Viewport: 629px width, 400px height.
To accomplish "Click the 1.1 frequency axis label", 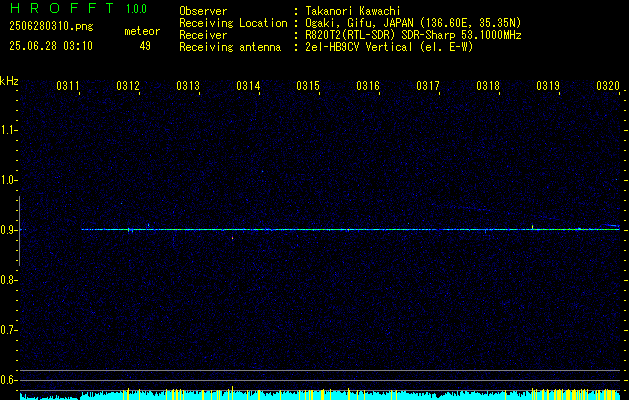I will click(8, 130).
